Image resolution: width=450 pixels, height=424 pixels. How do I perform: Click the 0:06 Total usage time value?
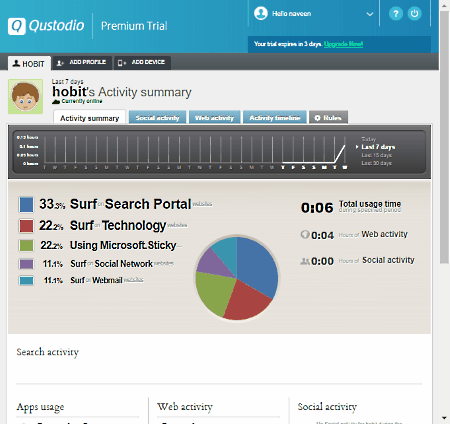pos(317,208)
